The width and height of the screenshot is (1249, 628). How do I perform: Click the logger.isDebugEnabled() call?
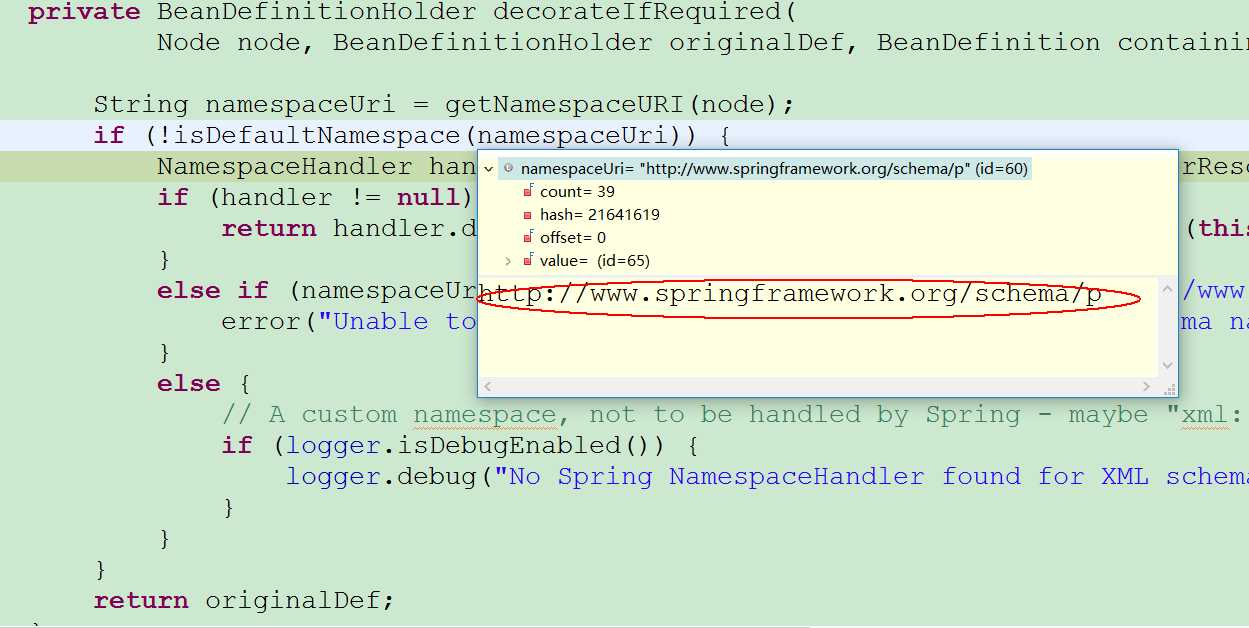tap(477, 446)
